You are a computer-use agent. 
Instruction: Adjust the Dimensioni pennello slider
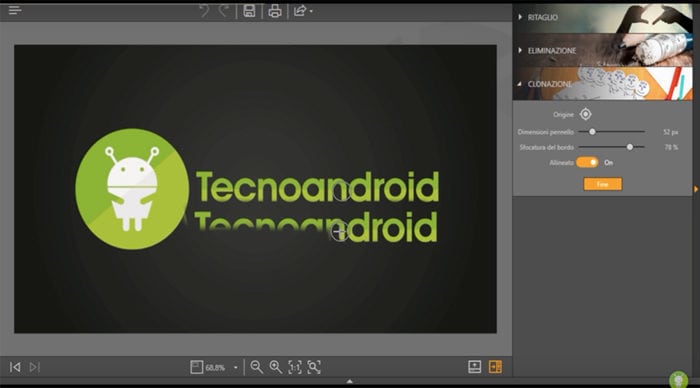pos(611,132)
